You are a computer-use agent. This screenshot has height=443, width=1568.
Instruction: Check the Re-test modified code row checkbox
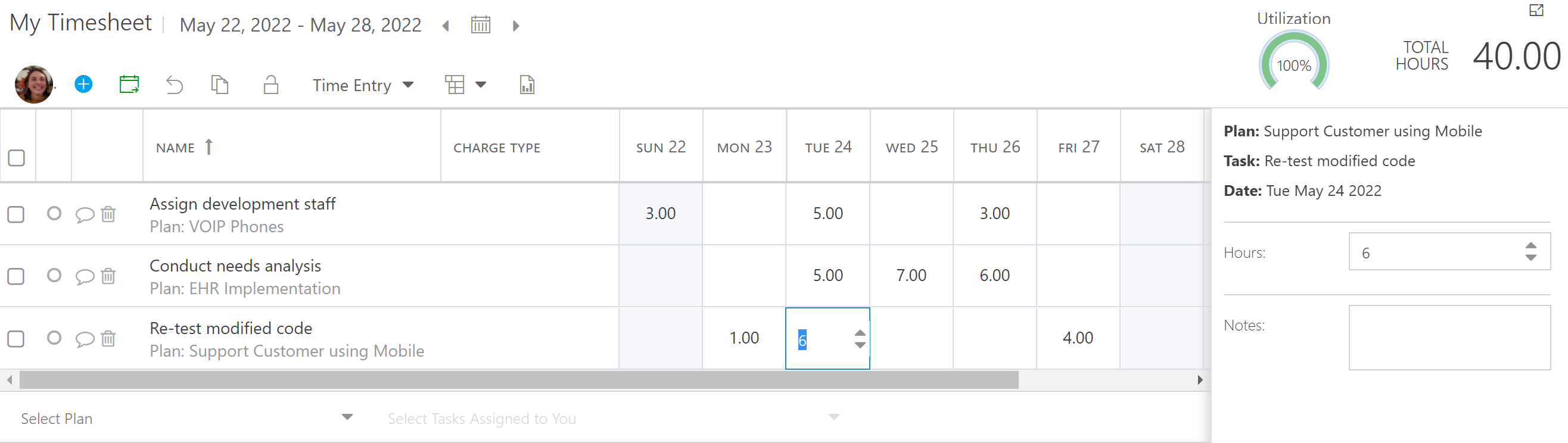17,338
